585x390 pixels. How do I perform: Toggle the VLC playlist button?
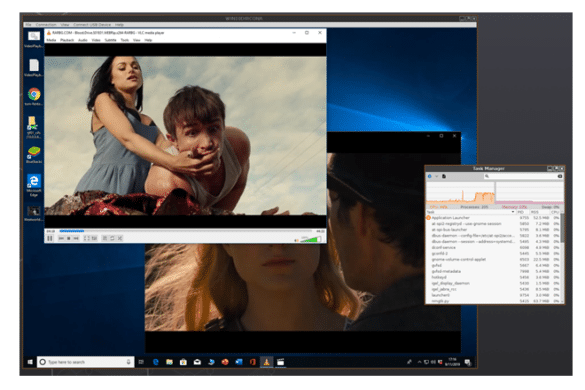(105, 238)
